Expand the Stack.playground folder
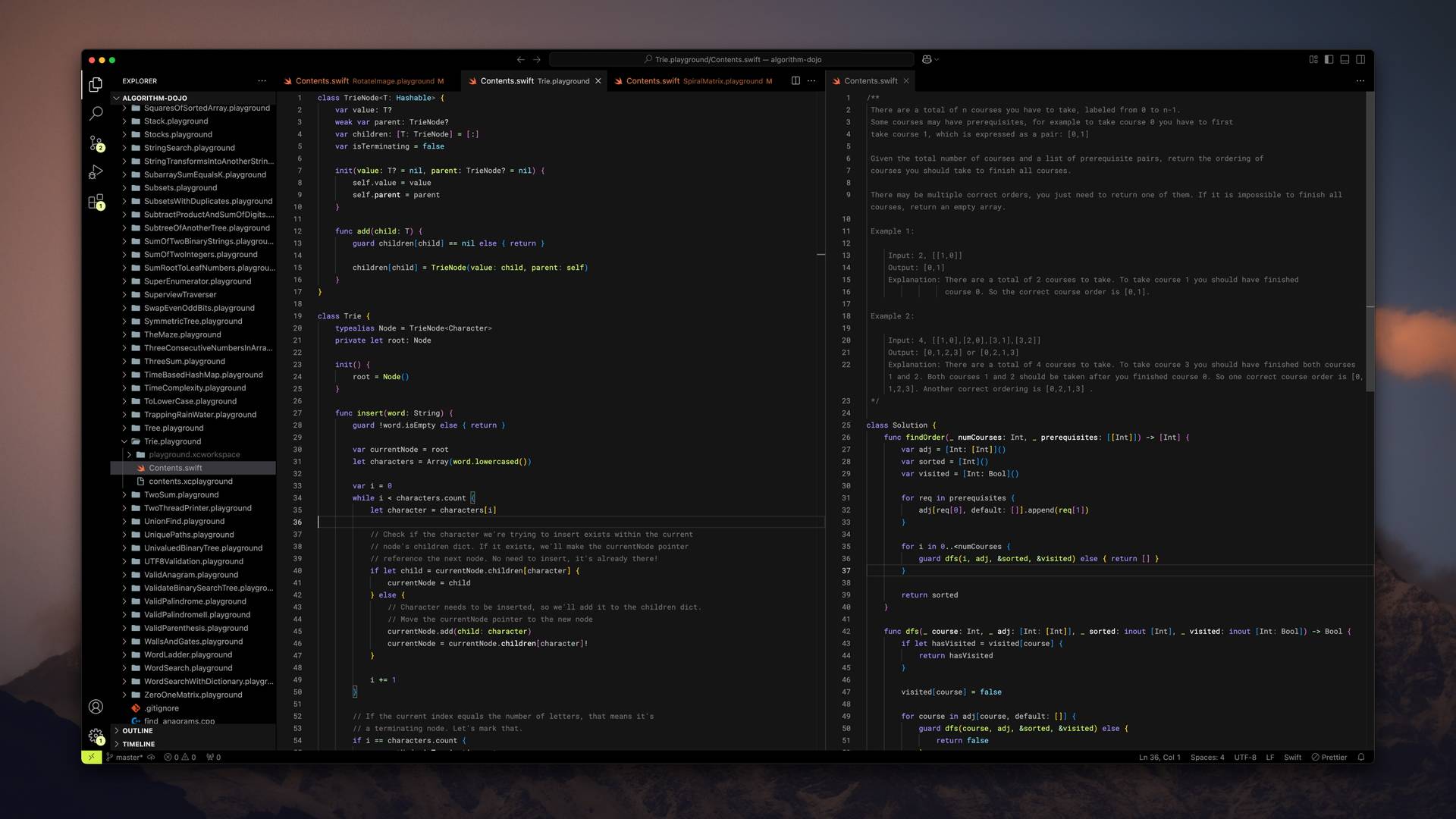This screenshot has height=819, width=1456. click(123, 120)
